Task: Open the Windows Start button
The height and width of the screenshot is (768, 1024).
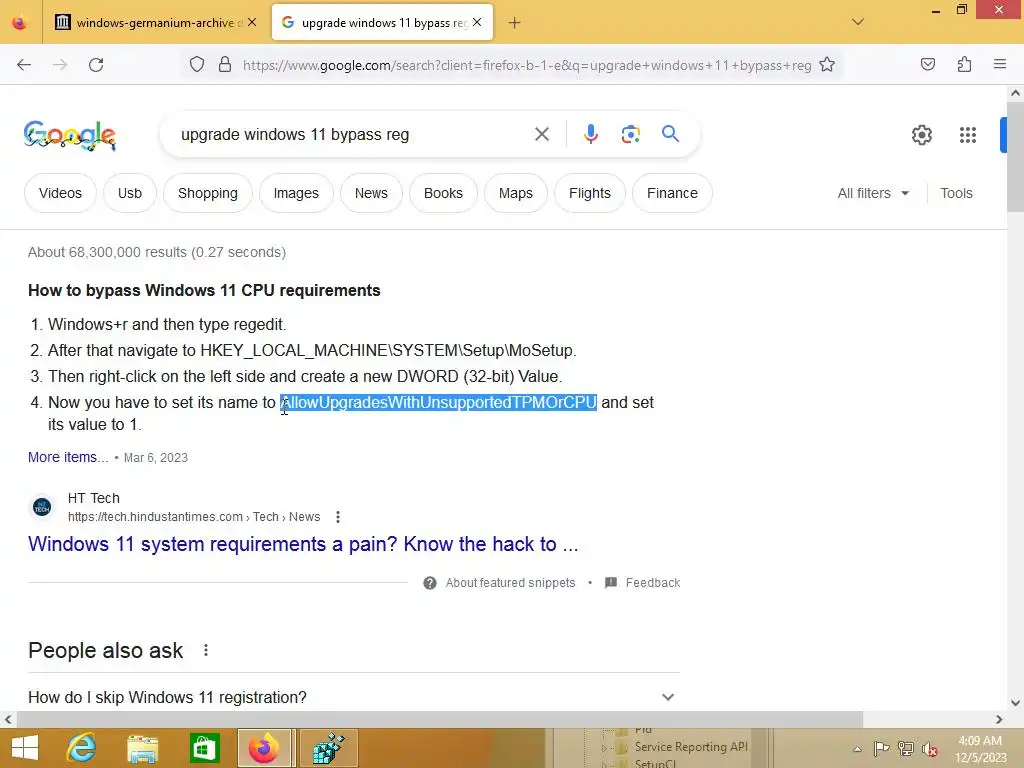Action: (25, 748)
